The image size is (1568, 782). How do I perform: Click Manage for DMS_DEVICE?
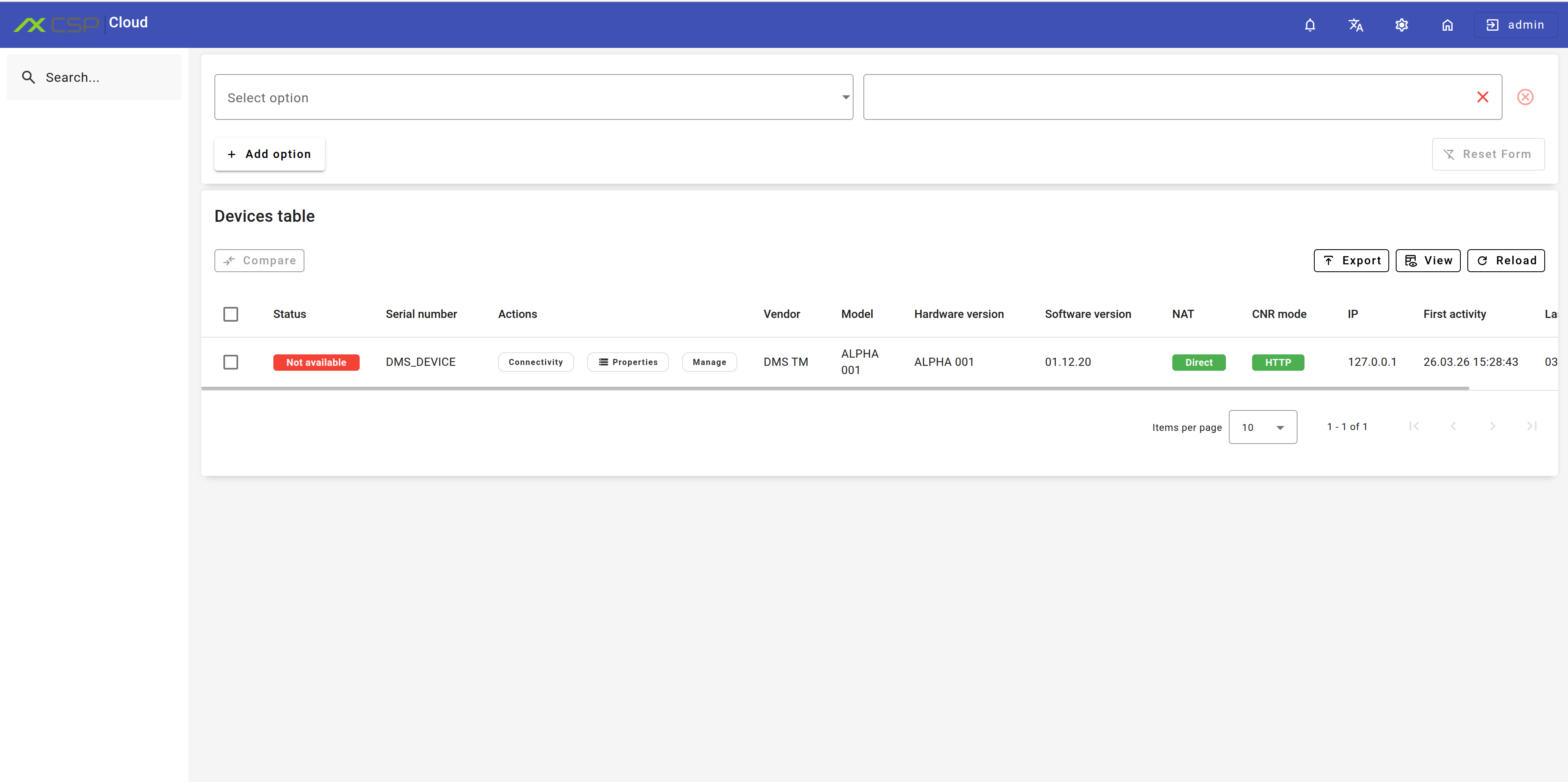tap(709, 362)
